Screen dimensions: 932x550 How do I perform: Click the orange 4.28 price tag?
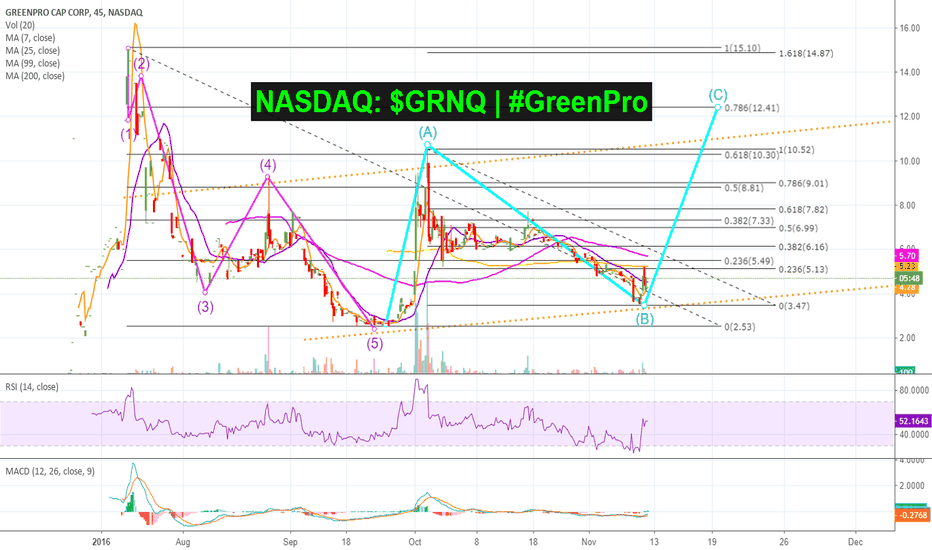point(907,287)
